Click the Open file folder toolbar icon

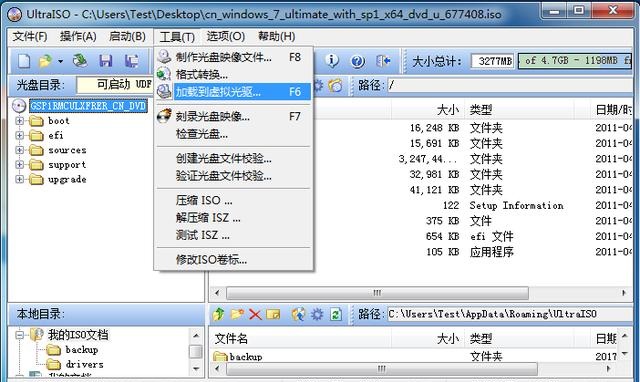[x=45, y=61]
